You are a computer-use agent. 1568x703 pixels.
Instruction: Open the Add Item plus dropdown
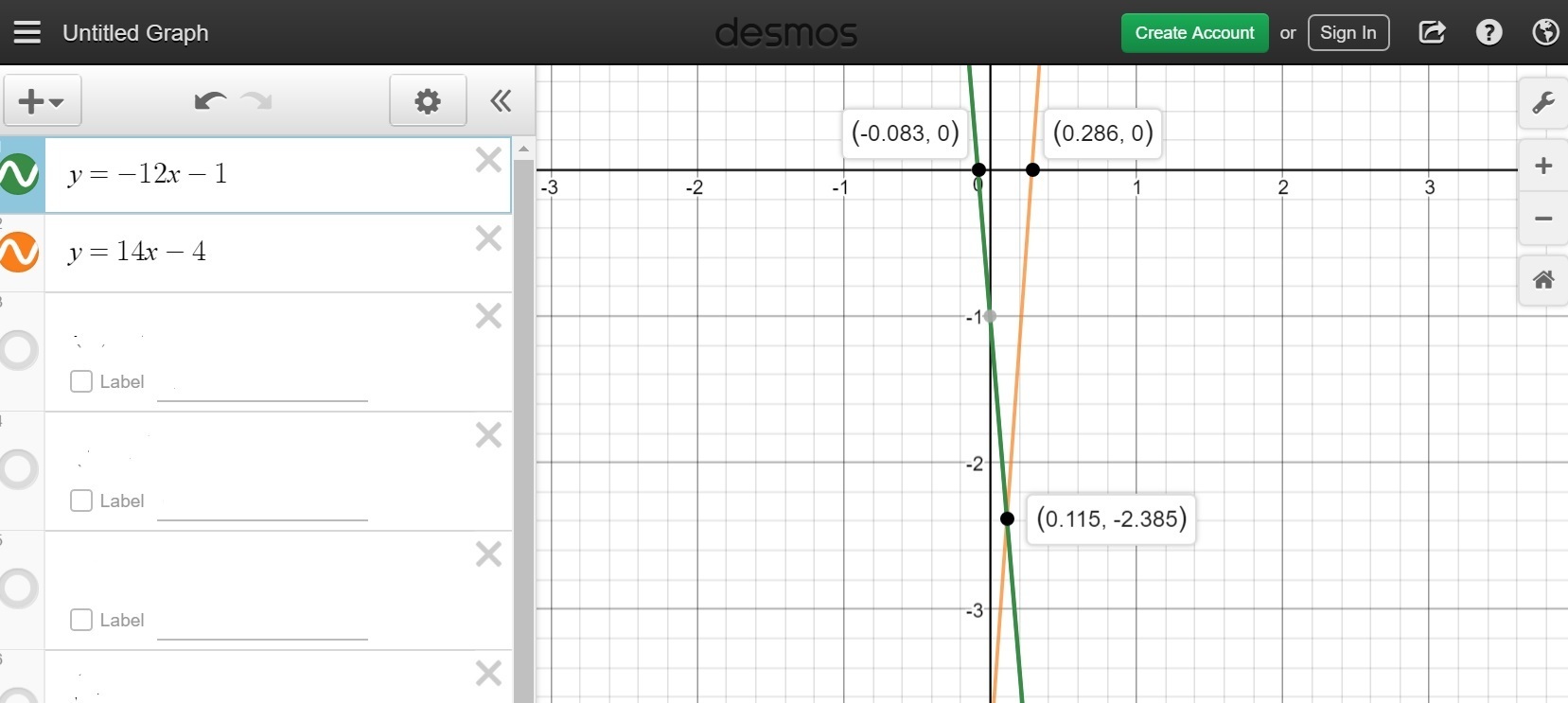(x=43, y=100)
